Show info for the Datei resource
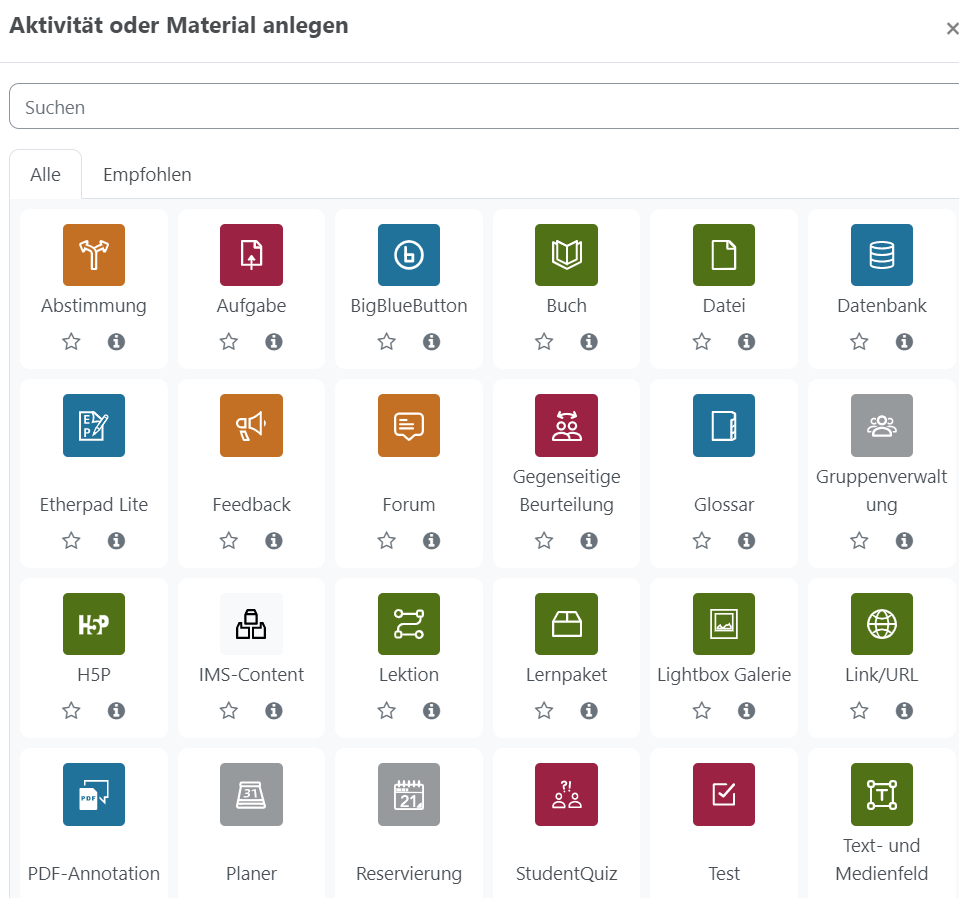Viewport: 959px width, 898px height. (x=746, y=342)
